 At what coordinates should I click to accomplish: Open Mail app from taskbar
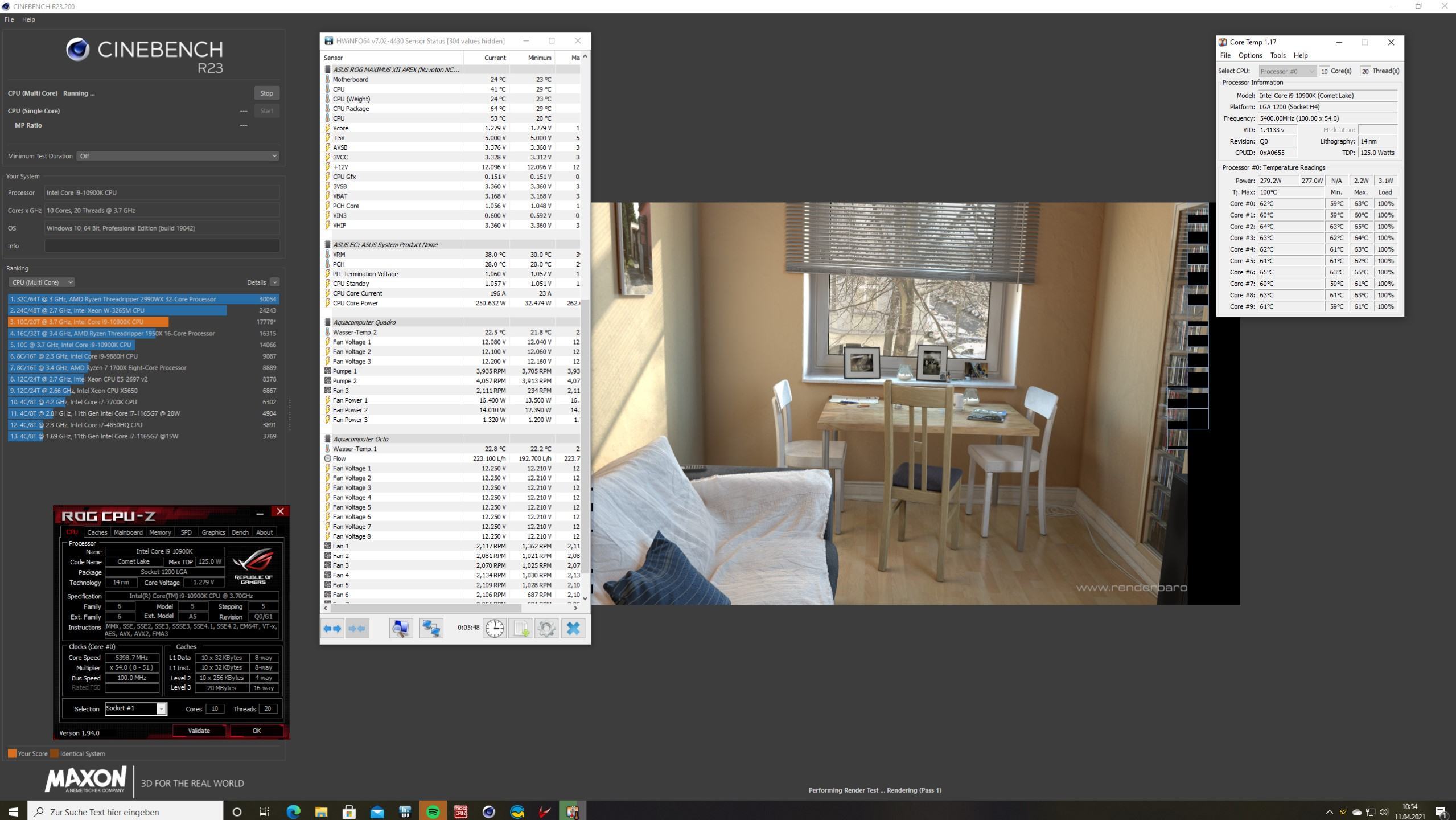[x=377, y=811]
